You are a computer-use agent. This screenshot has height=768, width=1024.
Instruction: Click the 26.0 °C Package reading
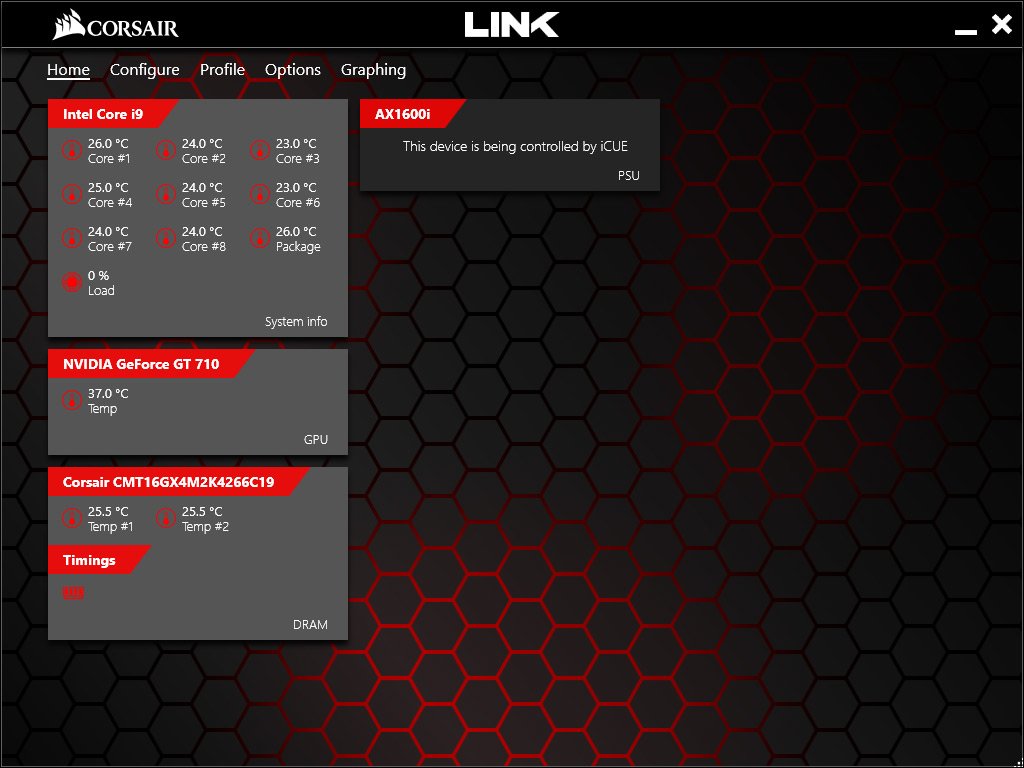[296, 231]
